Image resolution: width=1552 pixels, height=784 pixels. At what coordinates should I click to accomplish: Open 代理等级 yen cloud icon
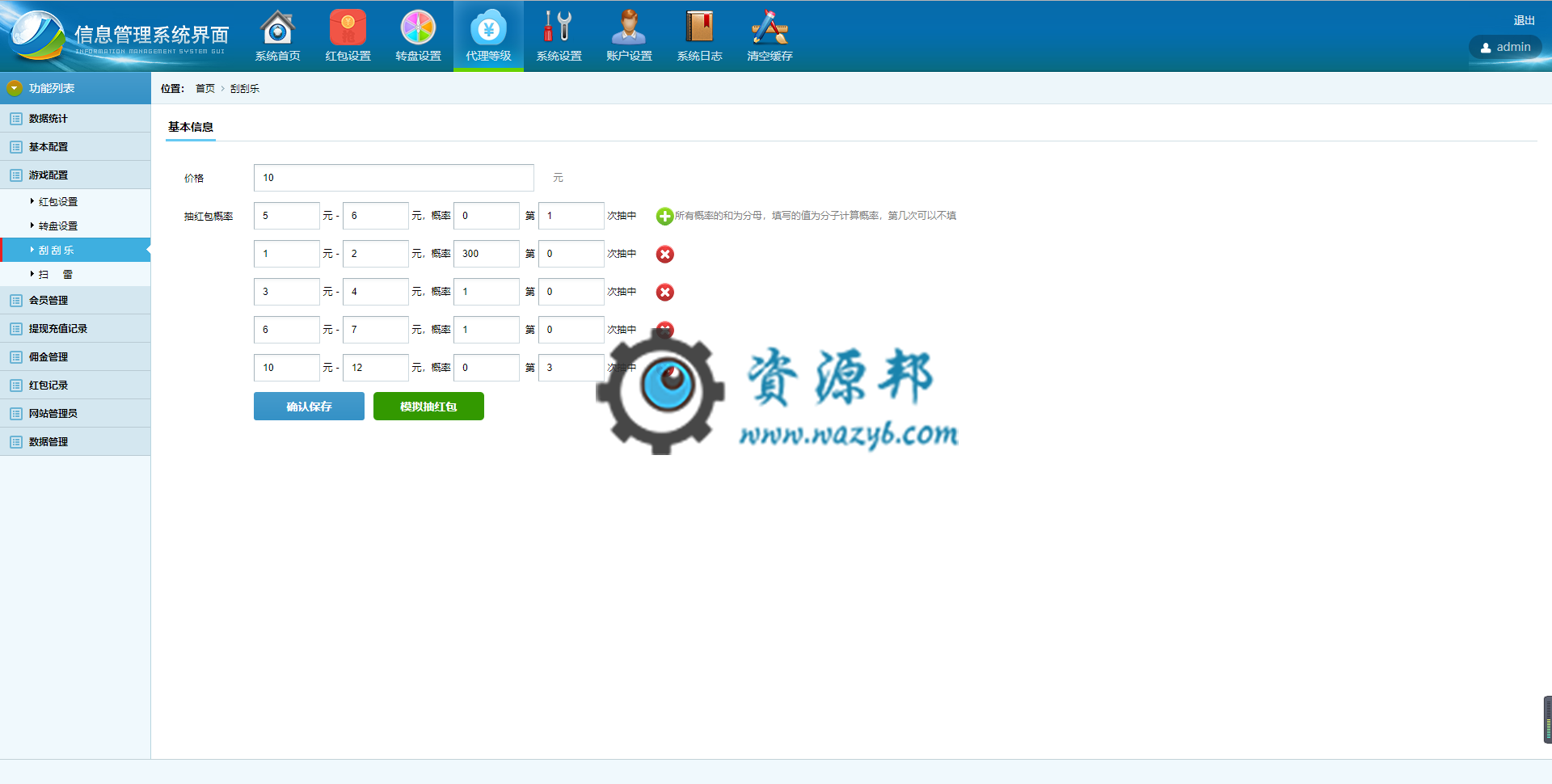[x=488, y=27]
